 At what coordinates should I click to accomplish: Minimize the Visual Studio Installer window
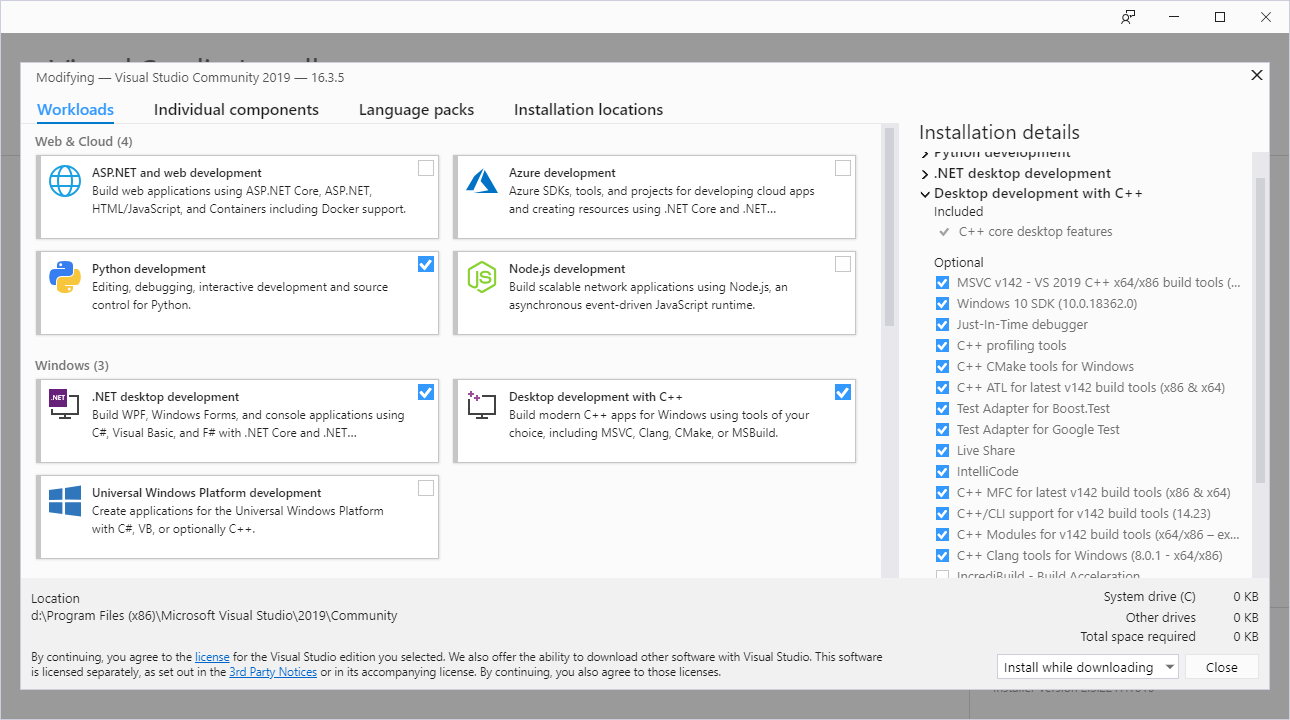coord(1174,17)
